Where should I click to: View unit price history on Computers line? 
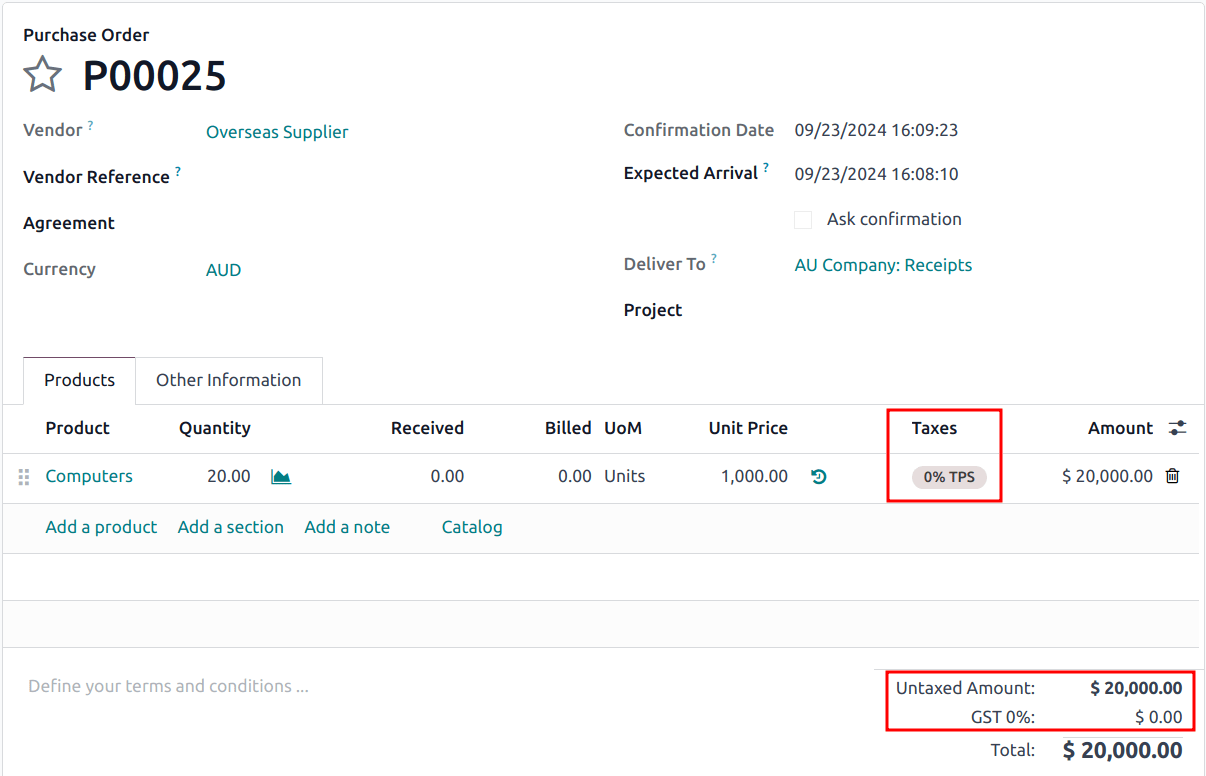[x=819, y=477]
